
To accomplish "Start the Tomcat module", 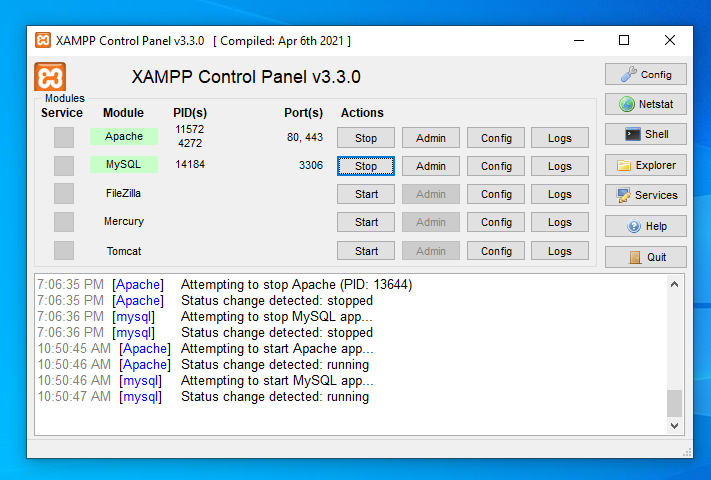I will (x=365, y=251).
